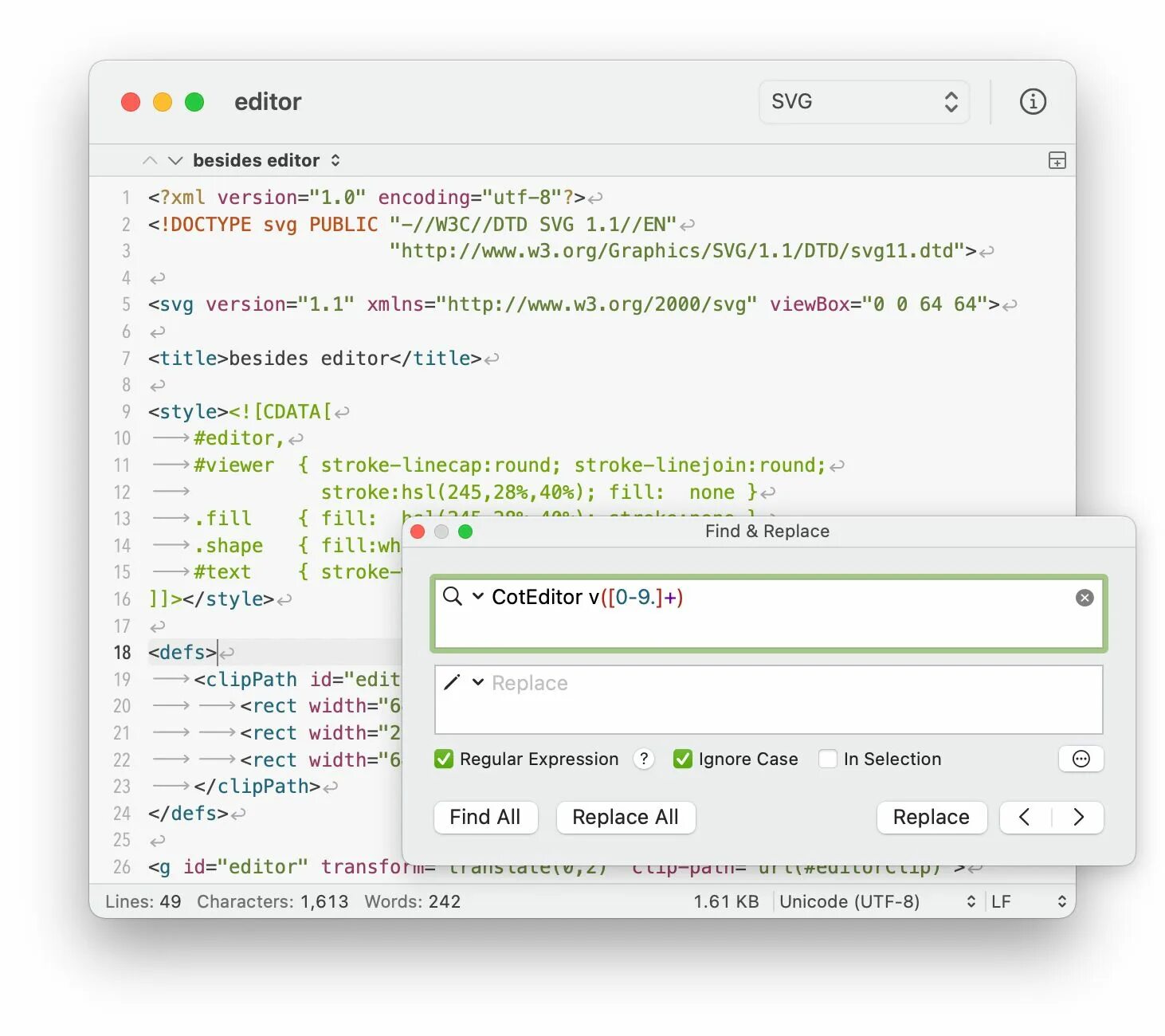1165x1036 pixels.
Task: Open regular expression help button
Action: coord(644,759)
